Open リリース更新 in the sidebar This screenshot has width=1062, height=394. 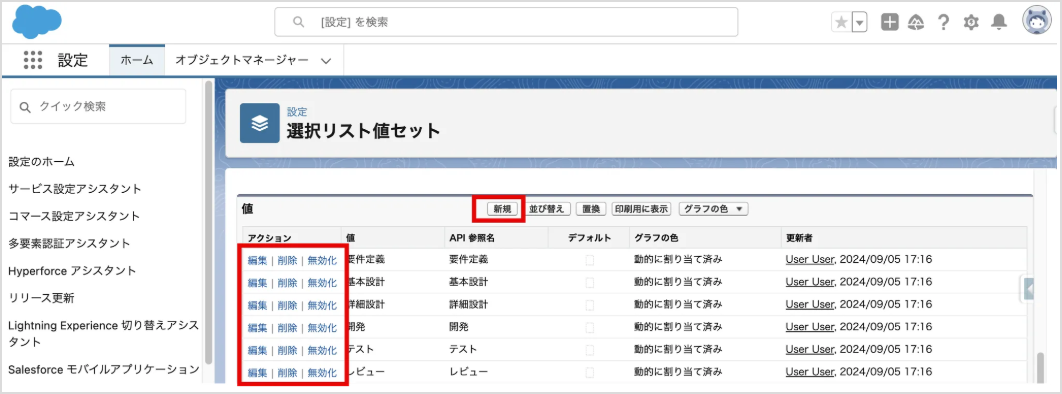pos(41,298)
